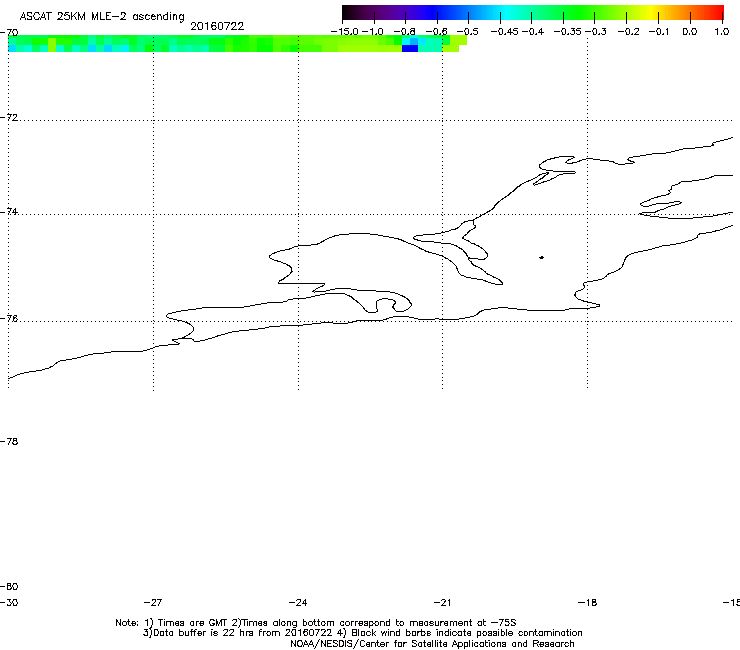
Task: Click the longitude label -27
Action: pos(153,602)
